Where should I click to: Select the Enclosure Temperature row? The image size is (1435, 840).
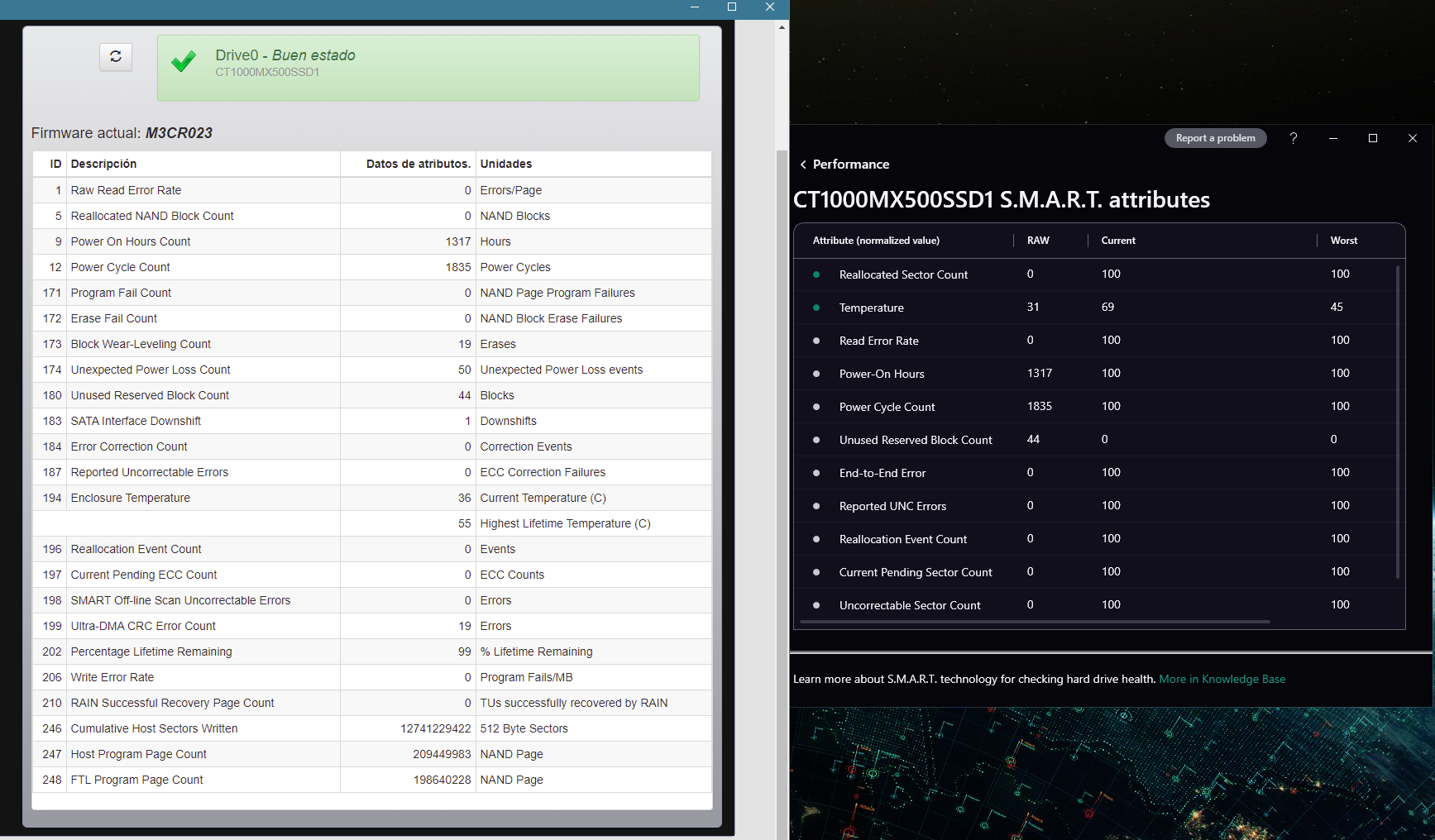[x=372, y=498]
